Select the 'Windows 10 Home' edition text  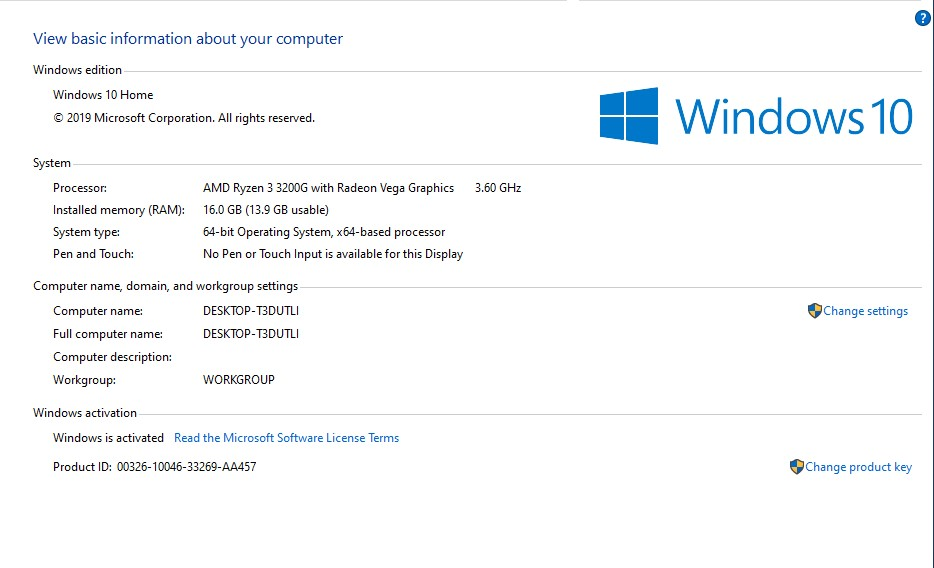click(103, 95)
